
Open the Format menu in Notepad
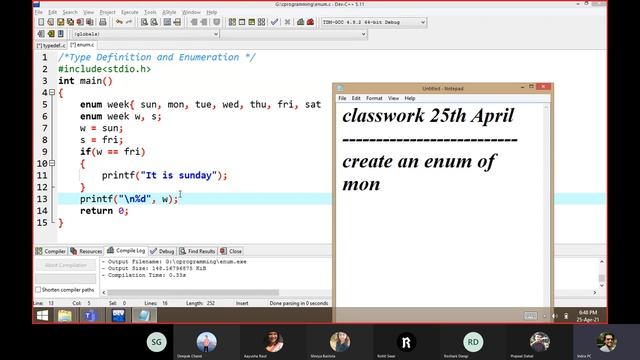374,98
